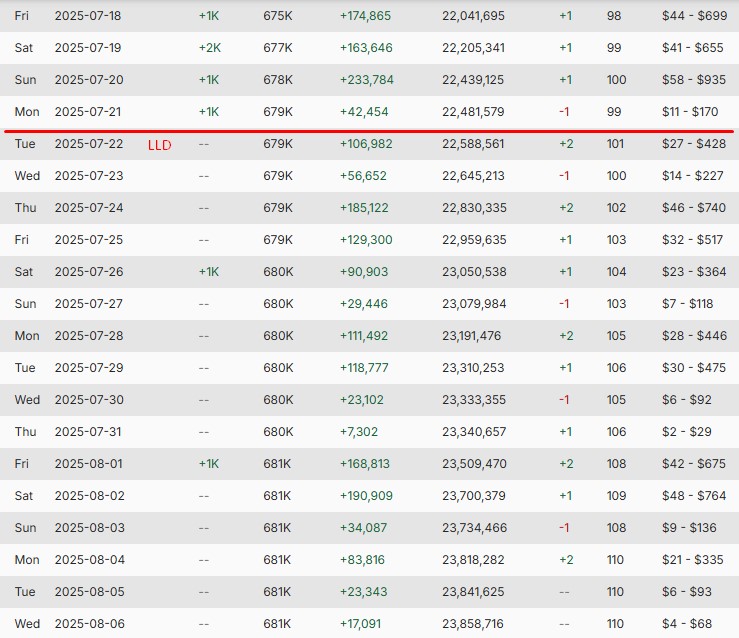Select total views 22,481,579
The image size is (739, 638).
pyautogui.click(x=473, y=112)
